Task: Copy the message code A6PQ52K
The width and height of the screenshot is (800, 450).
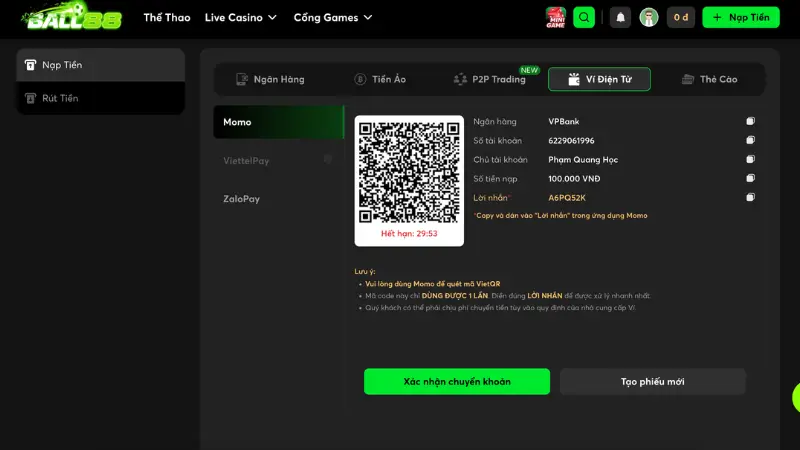Action: [750, 197]
